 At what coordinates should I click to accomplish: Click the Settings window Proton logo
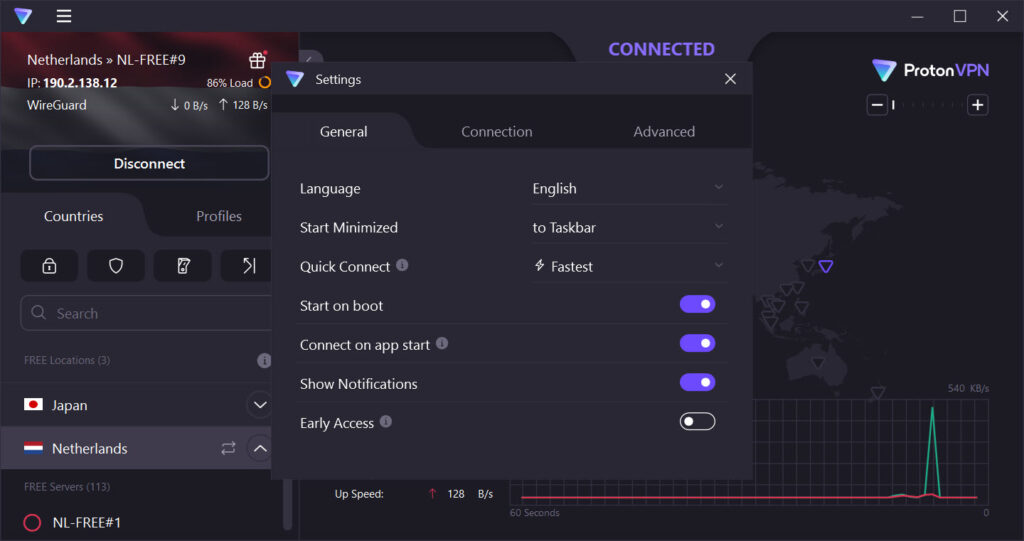tap(295, 79)
